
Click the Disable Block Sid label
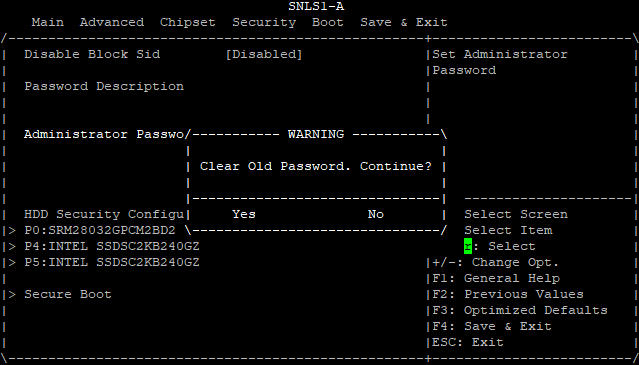[x=92, y=54]
